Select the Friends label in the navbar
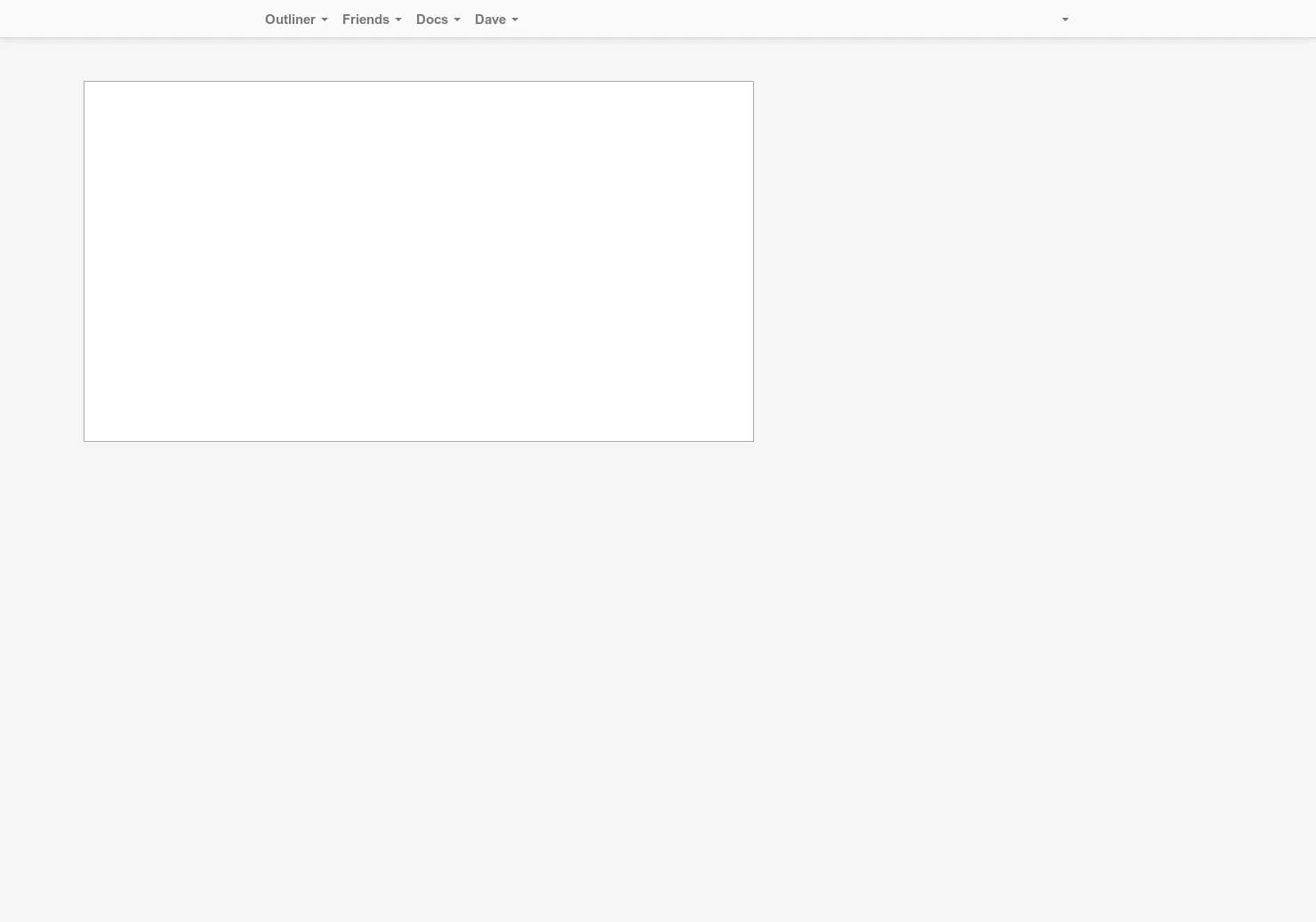Viewport: 1316px width, 922px height. tap(365, 19)
